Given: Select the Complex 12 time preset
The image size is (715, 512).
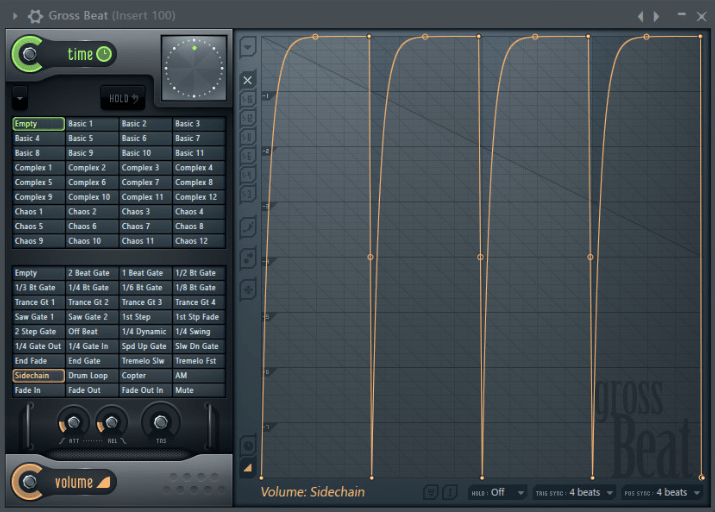Looking at the screenshot, I should [x=199, y=197].
